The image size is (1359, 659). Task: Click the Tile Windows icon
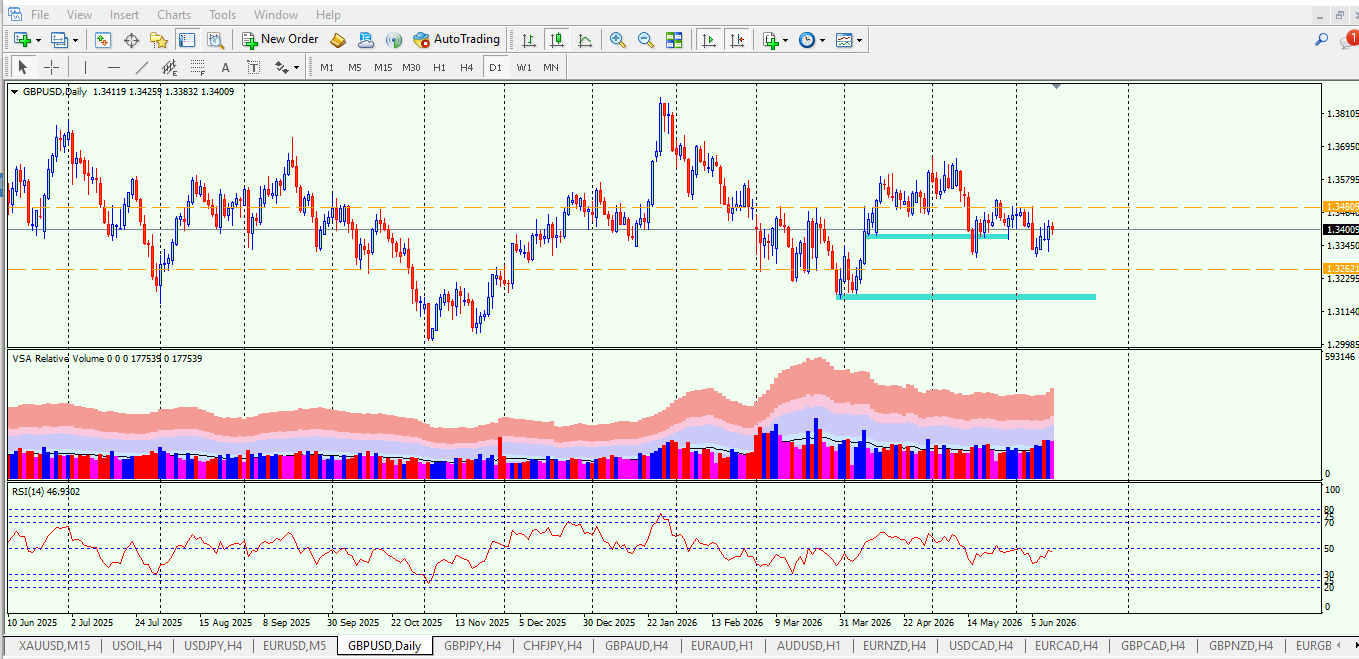click(x=674, y=40)
